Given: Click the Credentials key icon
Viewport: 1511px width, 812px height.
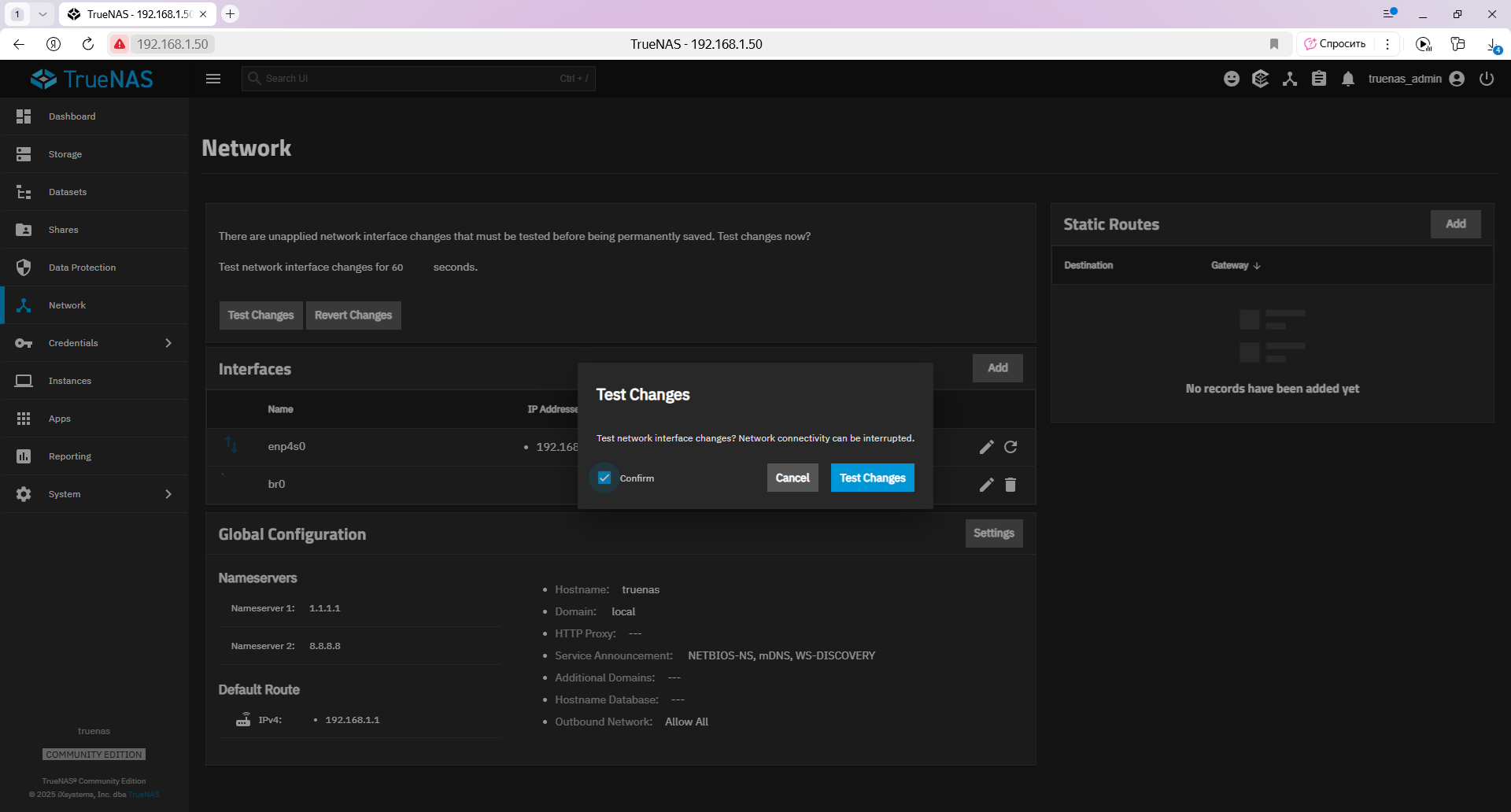Looking at the screenshot, I should [24, 343].
